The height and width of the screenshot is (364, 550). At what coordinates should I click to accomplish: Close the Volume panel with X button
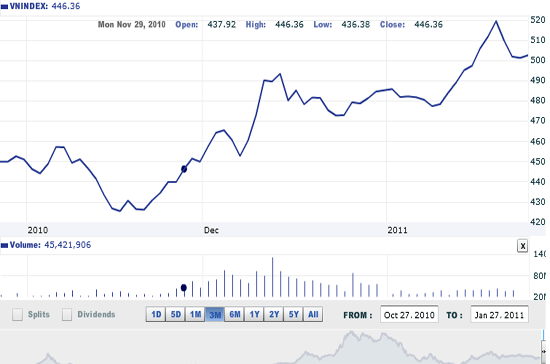pos(522,246)
